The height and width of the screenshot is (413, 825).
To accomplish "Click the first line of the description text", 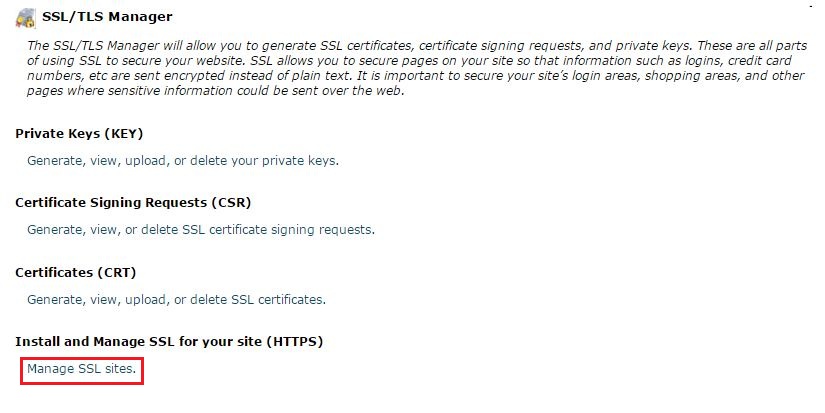I will click(412, 46).
